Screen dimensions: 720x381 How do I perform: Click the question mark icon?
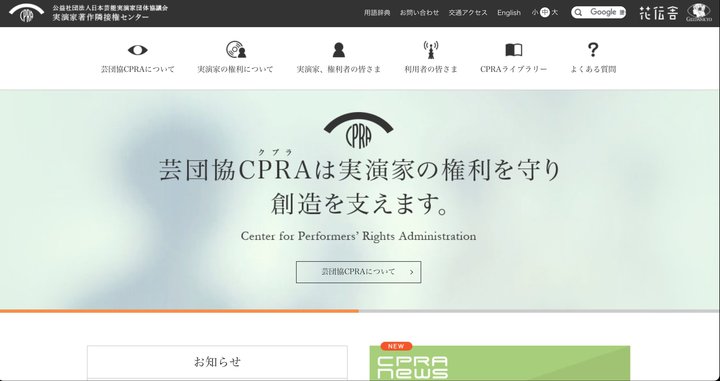(593, 50)
